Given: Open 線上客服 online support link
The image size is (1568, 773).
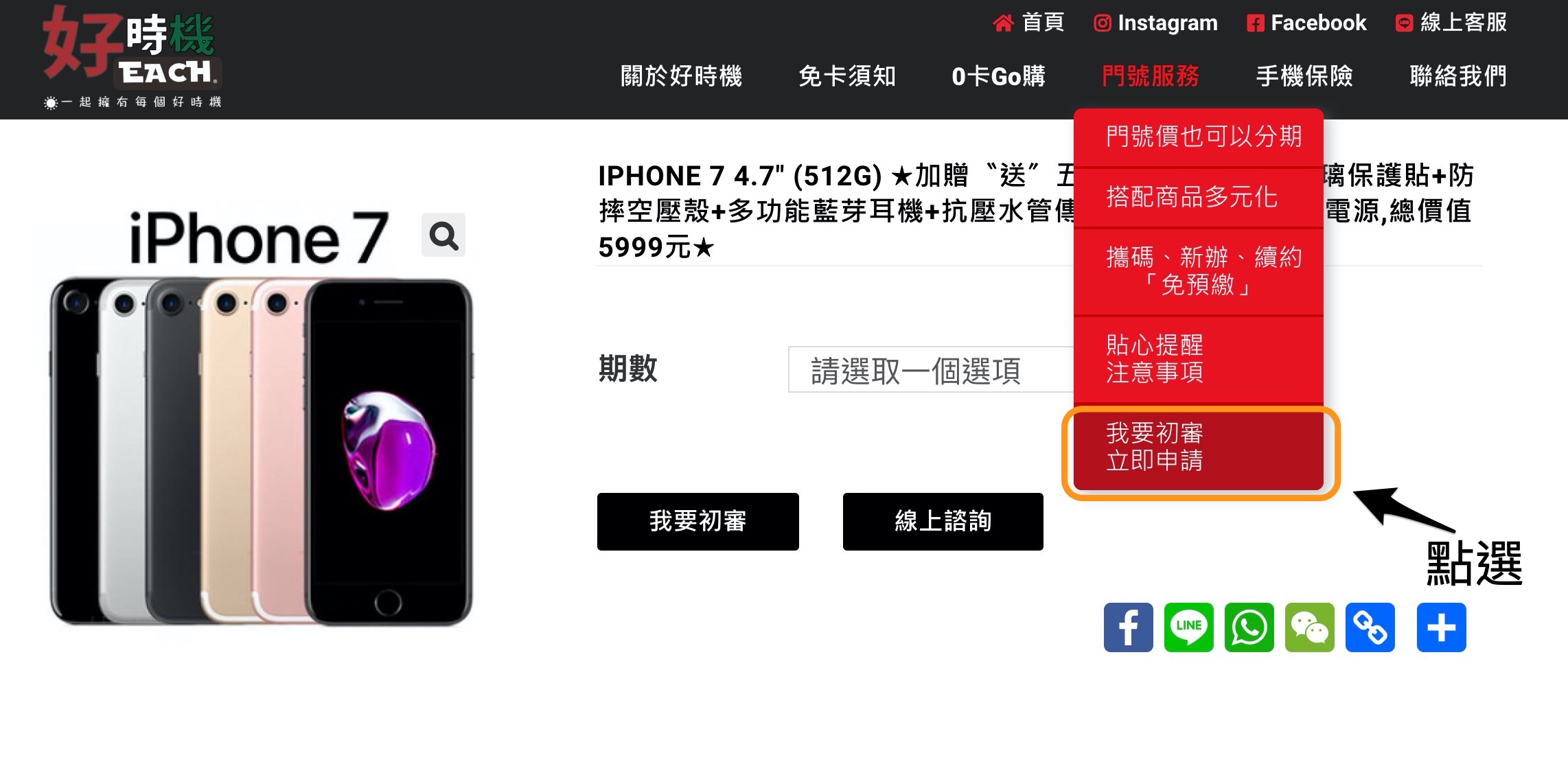Looking at the screenshot, I should click(1451, 23).
